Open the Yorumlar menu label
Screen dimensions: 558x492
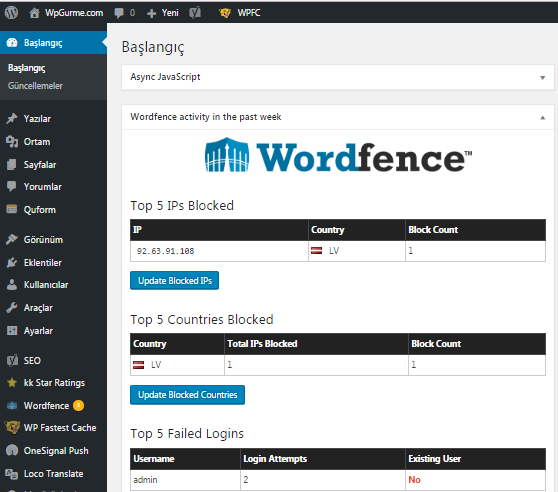(42, 187)
